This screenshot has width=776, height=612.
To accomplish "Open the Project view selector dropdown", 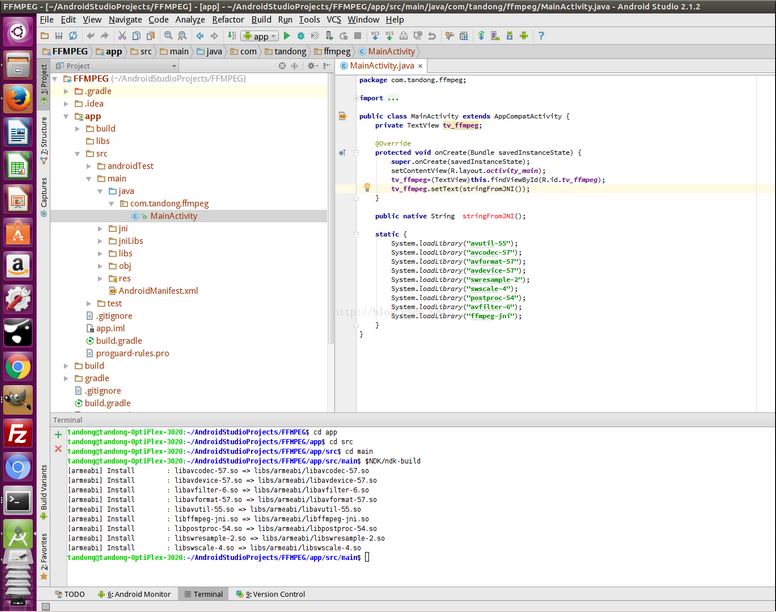I will tap(116, 65).
